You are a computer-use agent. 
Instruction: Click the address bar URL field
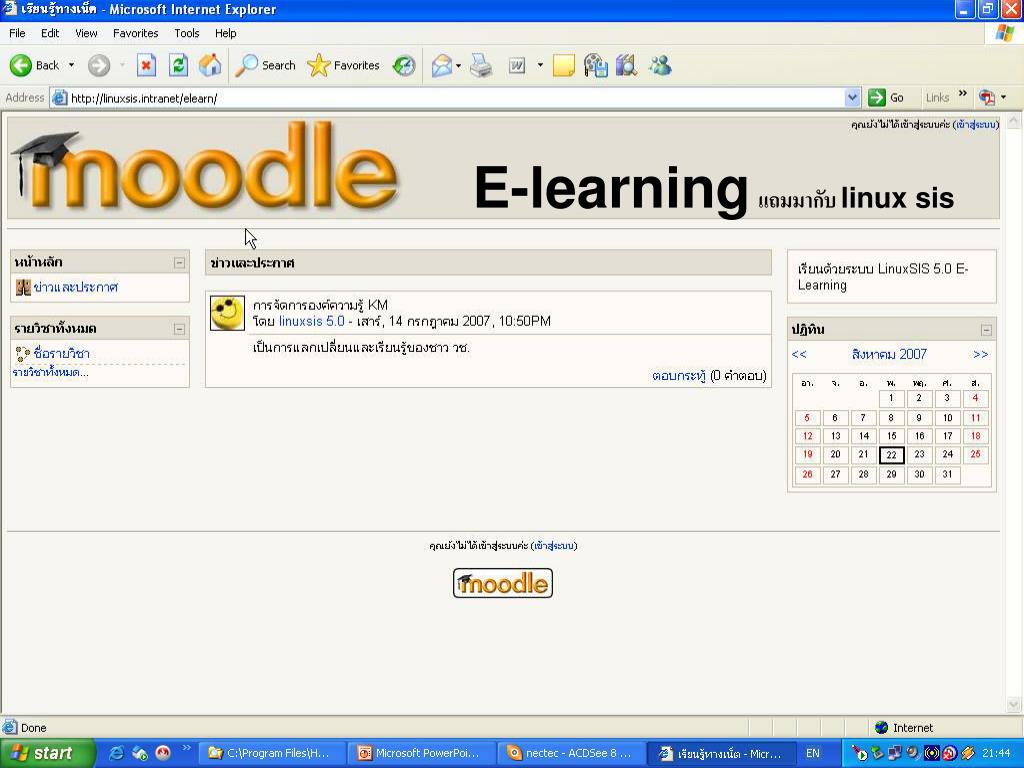456,98
